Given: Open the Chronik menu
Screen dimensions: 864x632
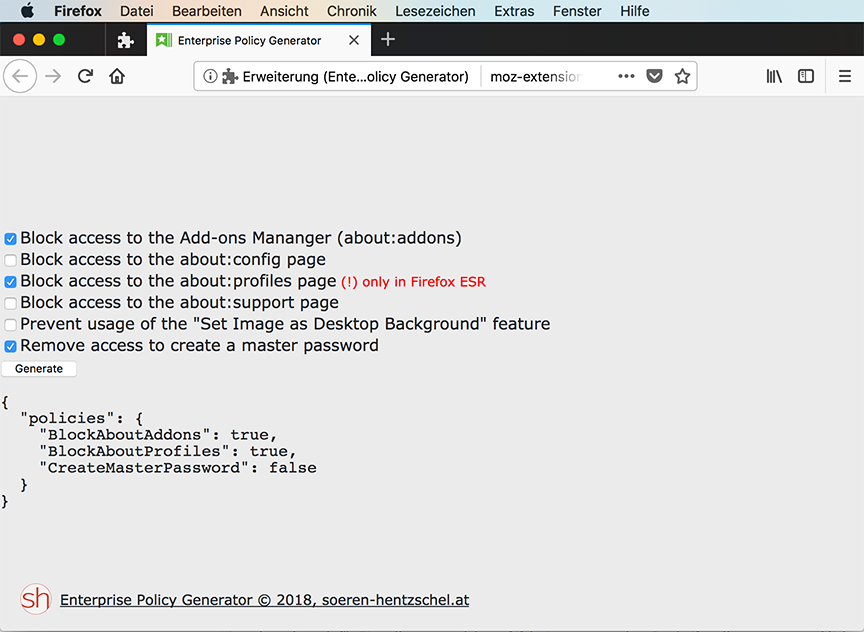Looking at the screenshot, I should pos(352,11).
